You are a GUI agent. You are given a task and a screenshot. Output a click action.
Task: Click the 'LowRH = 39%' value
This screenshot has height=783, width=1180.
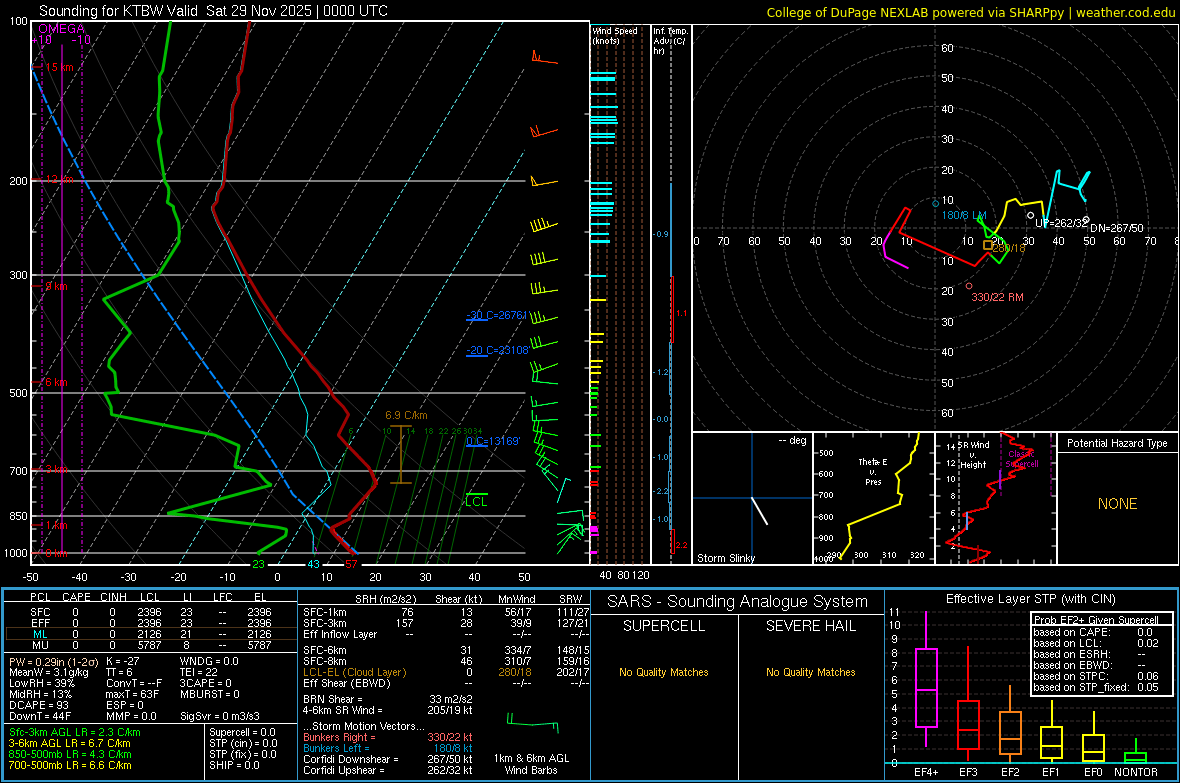(42, 683)
